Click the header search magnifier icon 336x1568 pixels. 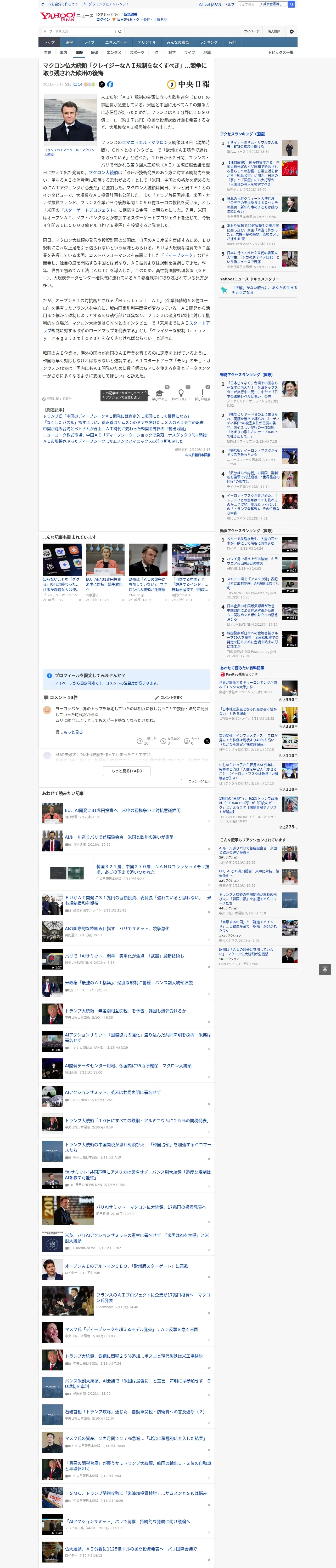[x=292, y=4]
